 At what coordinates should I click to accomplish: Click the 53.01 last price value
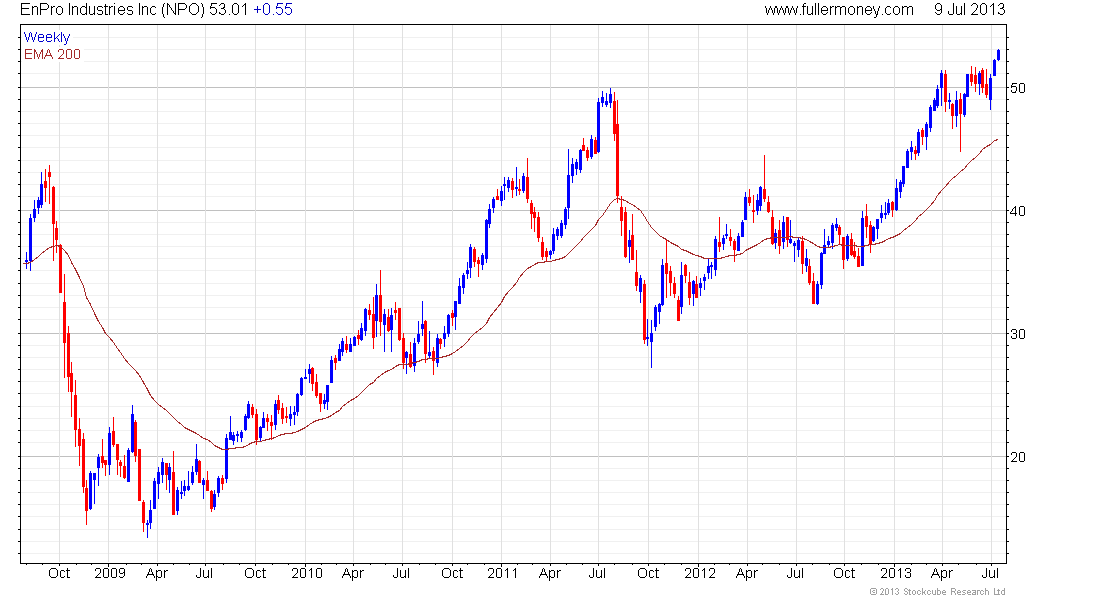[229, 10]
